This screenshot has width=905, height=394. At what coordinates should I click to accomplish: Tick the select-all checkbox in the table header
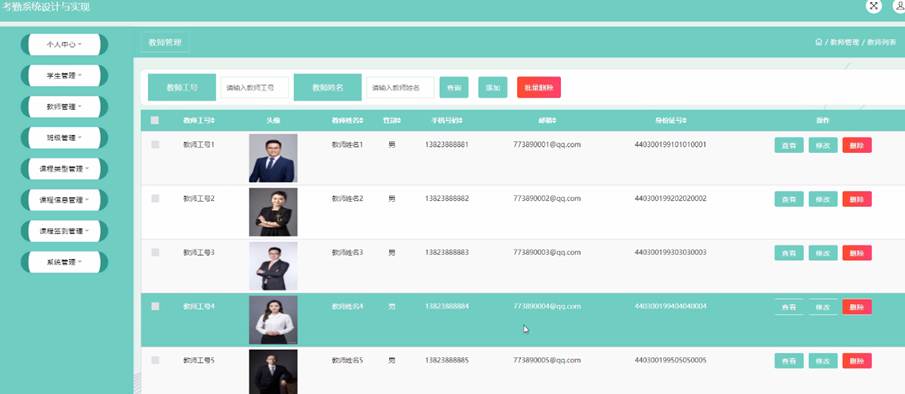[155, 121]
